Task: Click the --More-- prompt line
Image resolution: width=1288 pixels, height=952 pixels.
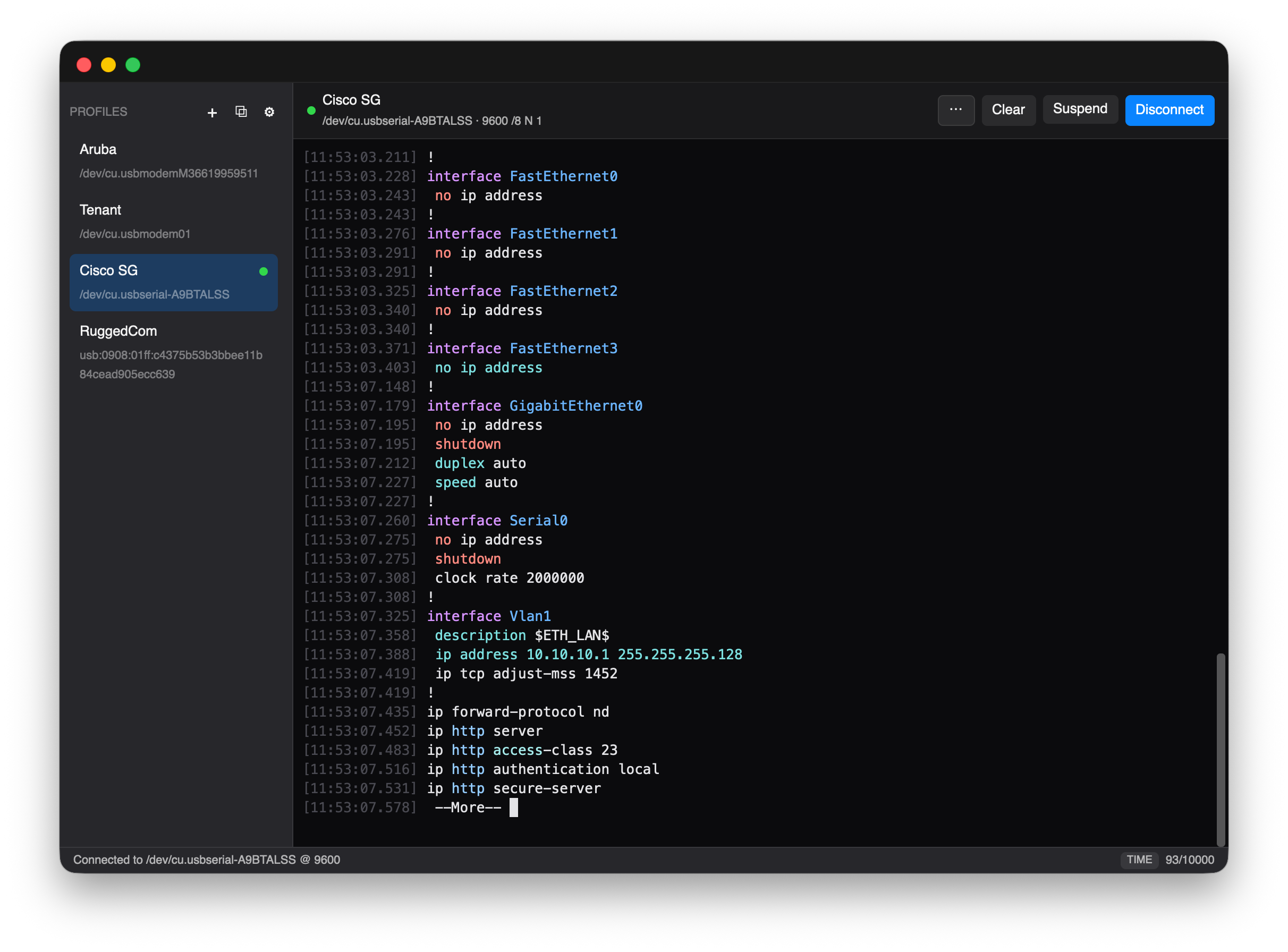Action: click(x=468, y=807)
